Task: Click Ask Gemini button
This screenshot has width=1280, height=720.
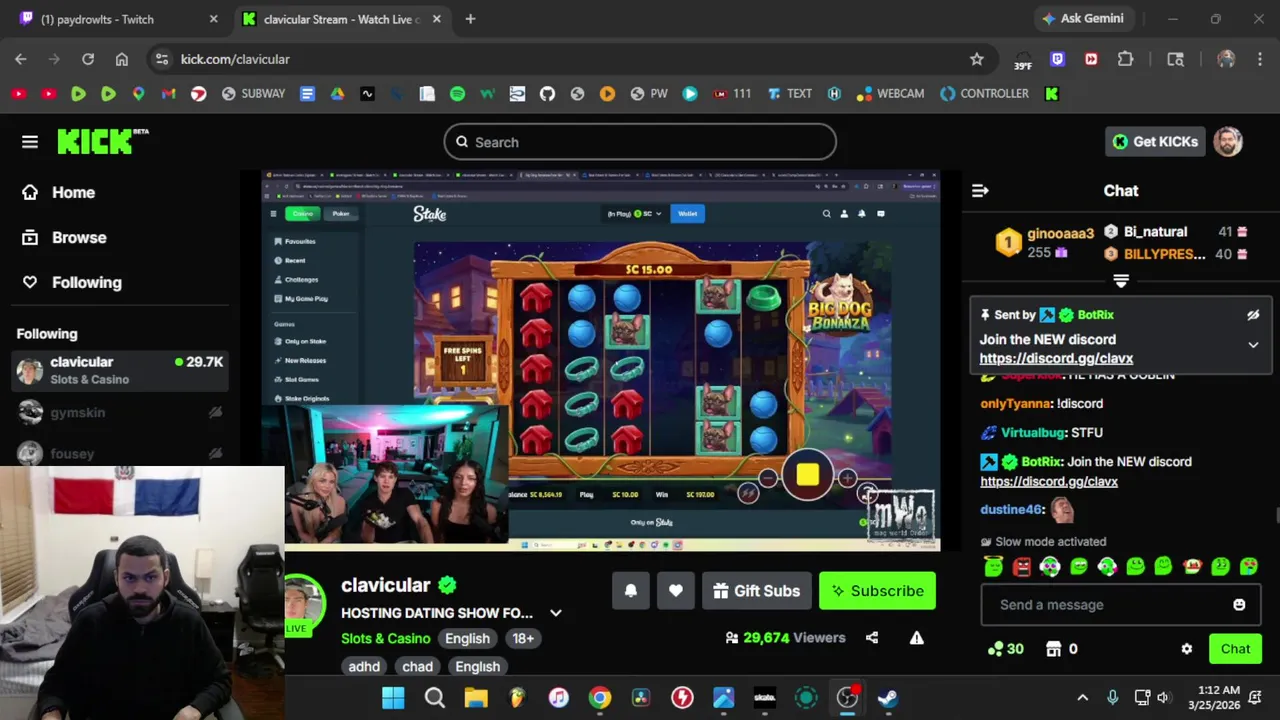Action: pos(1083,19)
